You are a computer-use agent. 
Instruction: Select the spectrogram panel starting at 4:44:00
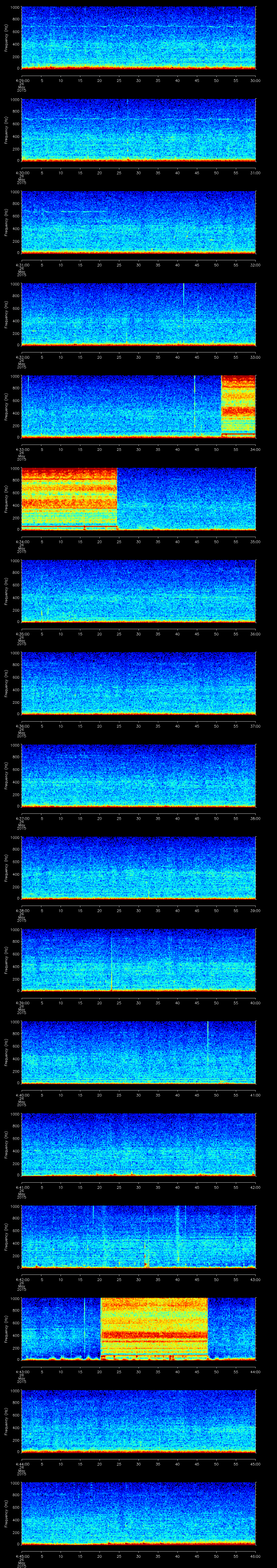[138, 1421]
